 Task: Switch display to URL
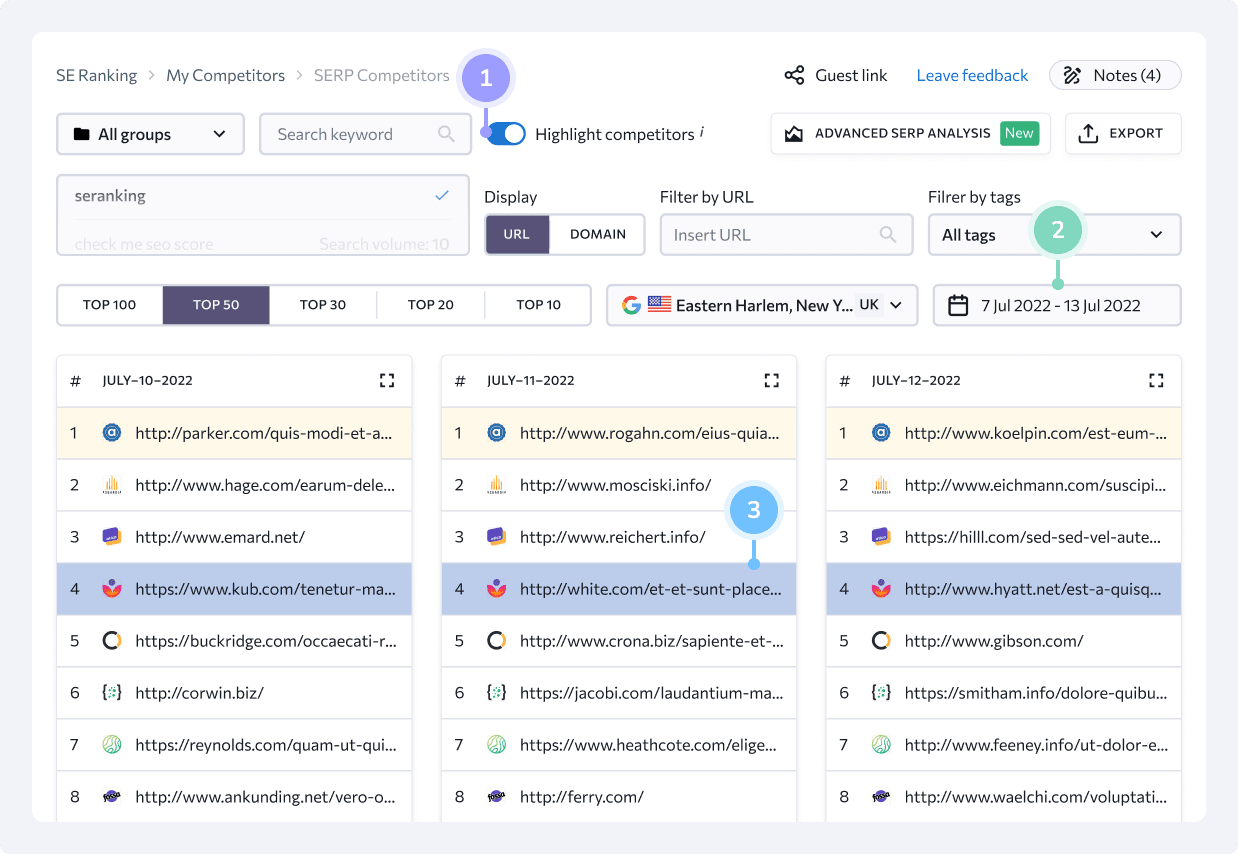517,235
